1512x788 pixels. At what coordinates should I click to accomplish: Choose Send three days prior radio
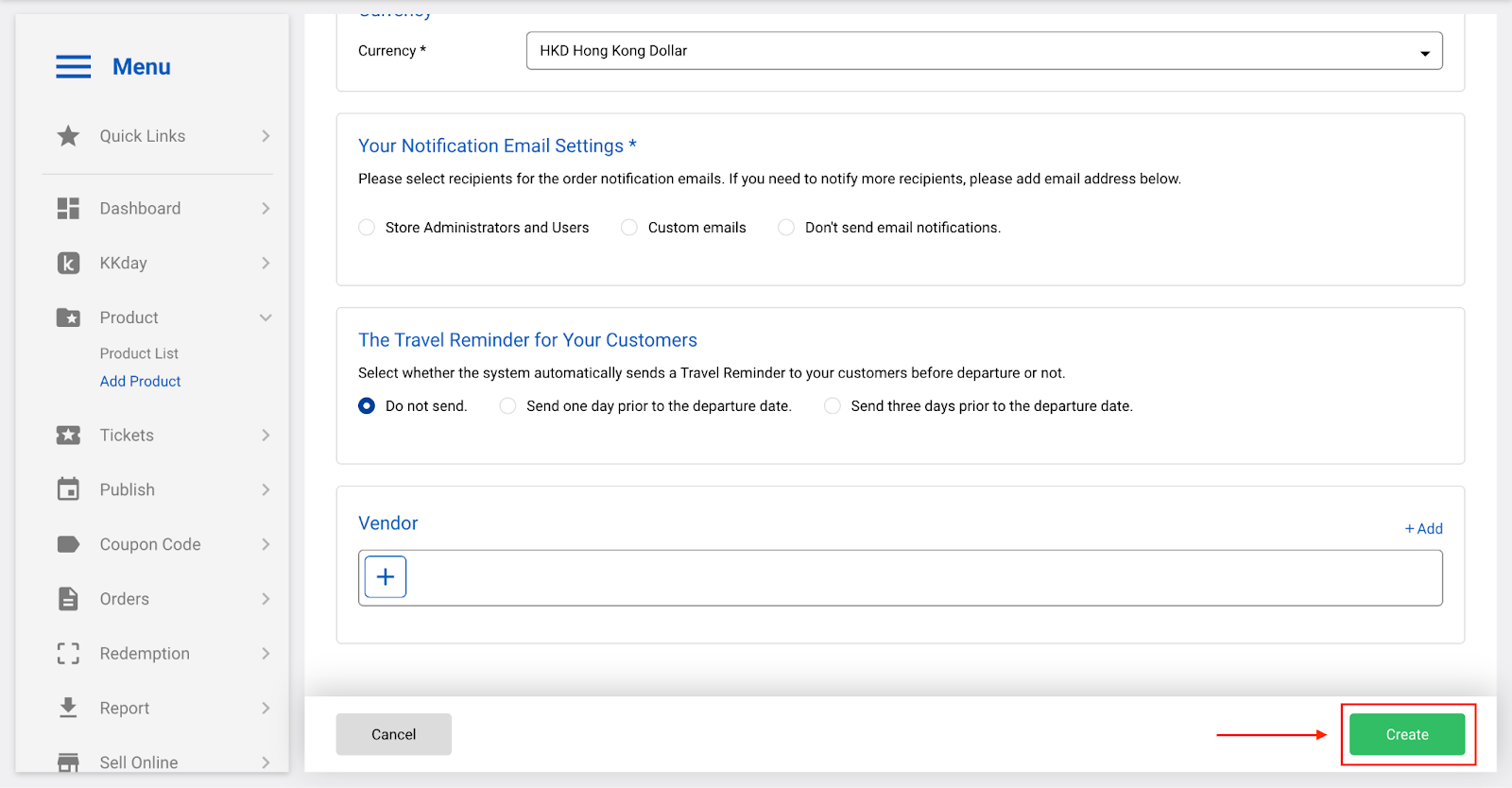pyautogui.click(x=833, y=406)
